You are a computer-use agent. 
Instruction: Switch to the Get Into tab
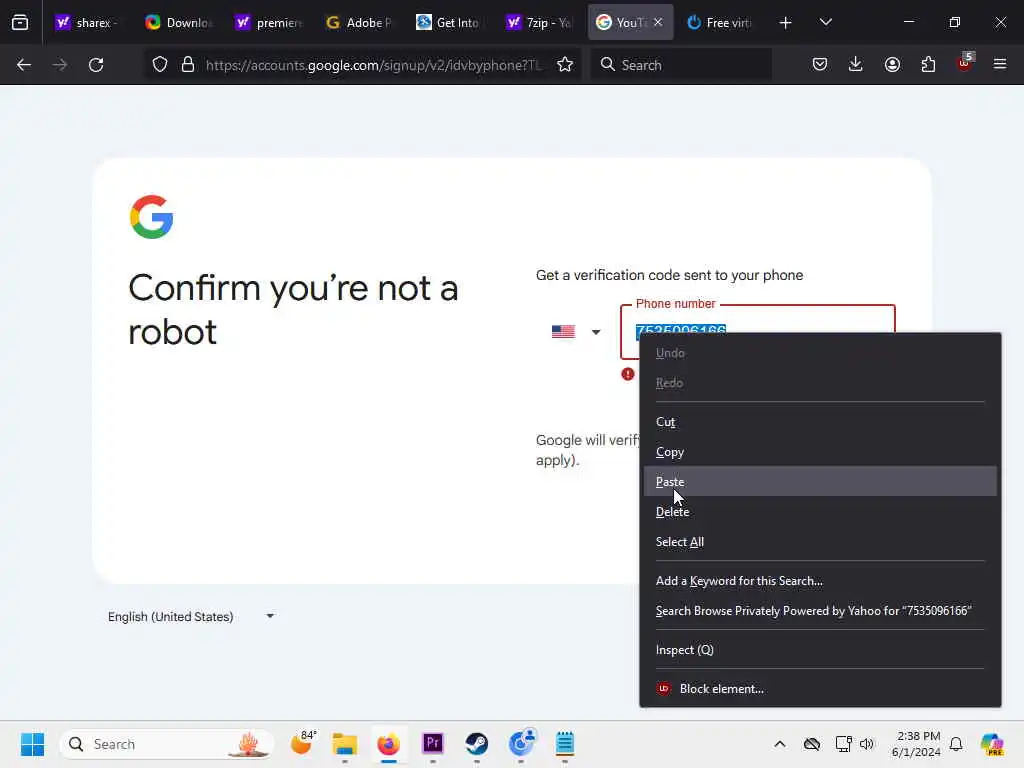point(449,23)
